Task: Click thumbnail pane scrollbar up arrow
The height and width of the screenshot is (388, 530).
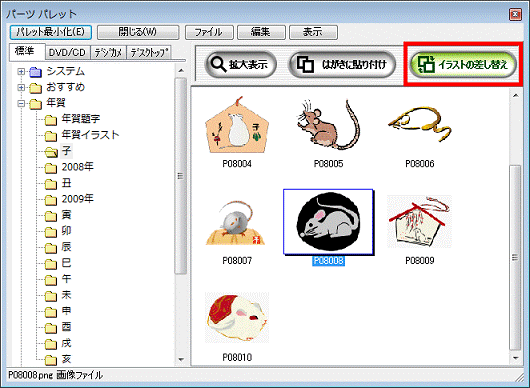Action: point(515,96)
